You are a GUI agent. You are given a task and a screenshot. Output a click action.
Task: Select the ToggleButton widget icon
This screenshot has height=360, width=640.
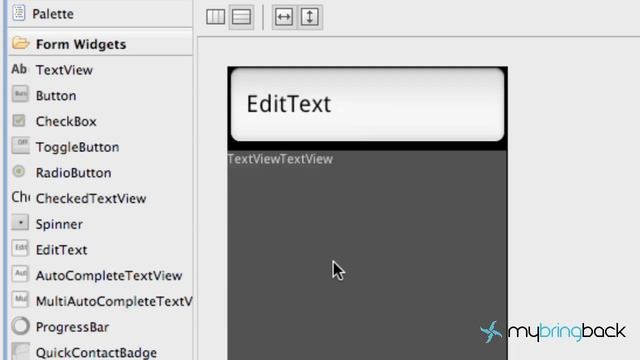pos(20,146)
